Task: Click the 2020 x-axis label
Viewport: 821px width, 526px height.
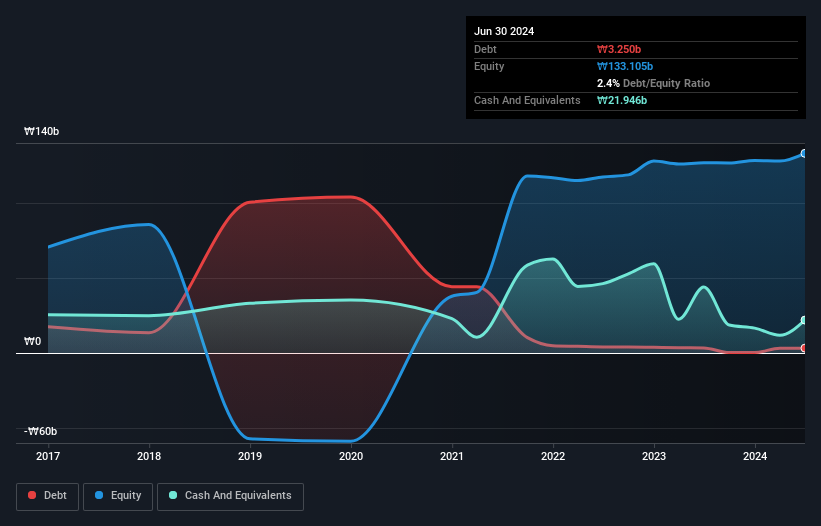Action: (351, 456)
